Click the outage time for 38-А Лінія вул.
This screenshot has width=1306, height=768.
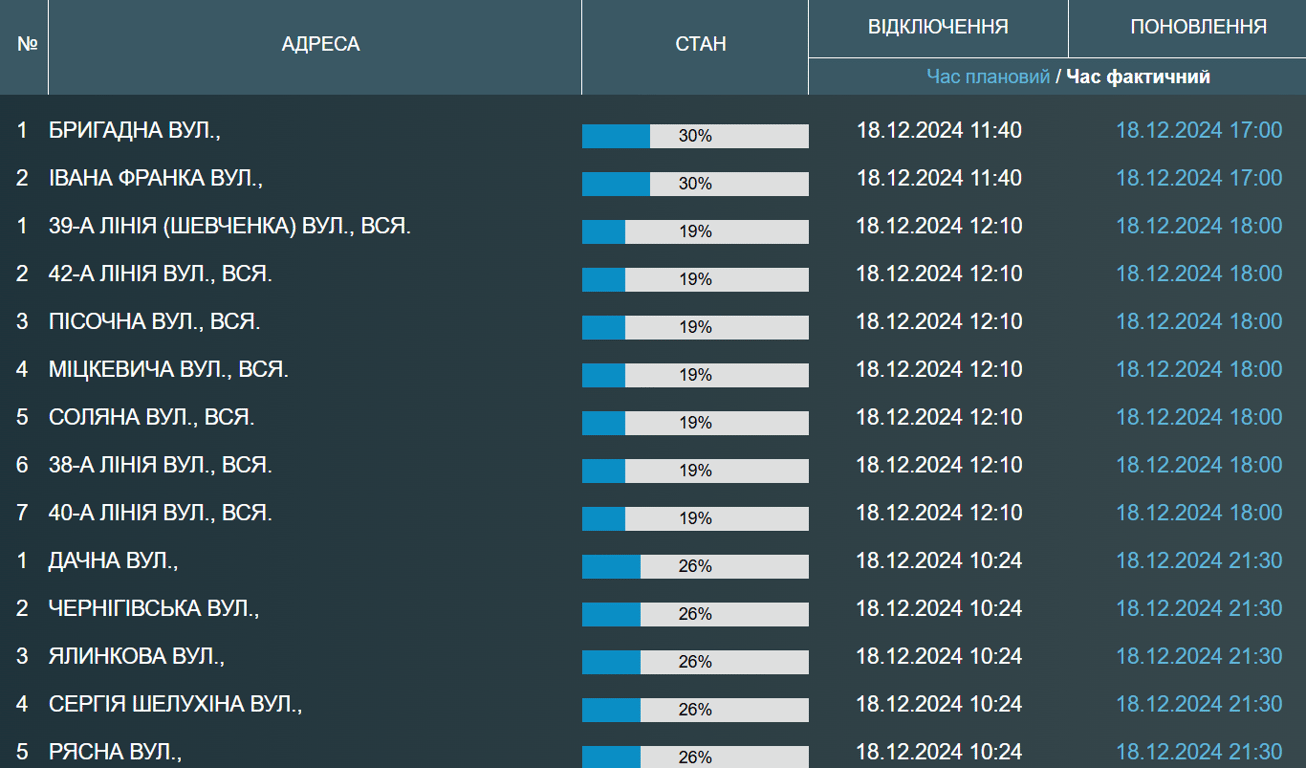click(938, 465)
